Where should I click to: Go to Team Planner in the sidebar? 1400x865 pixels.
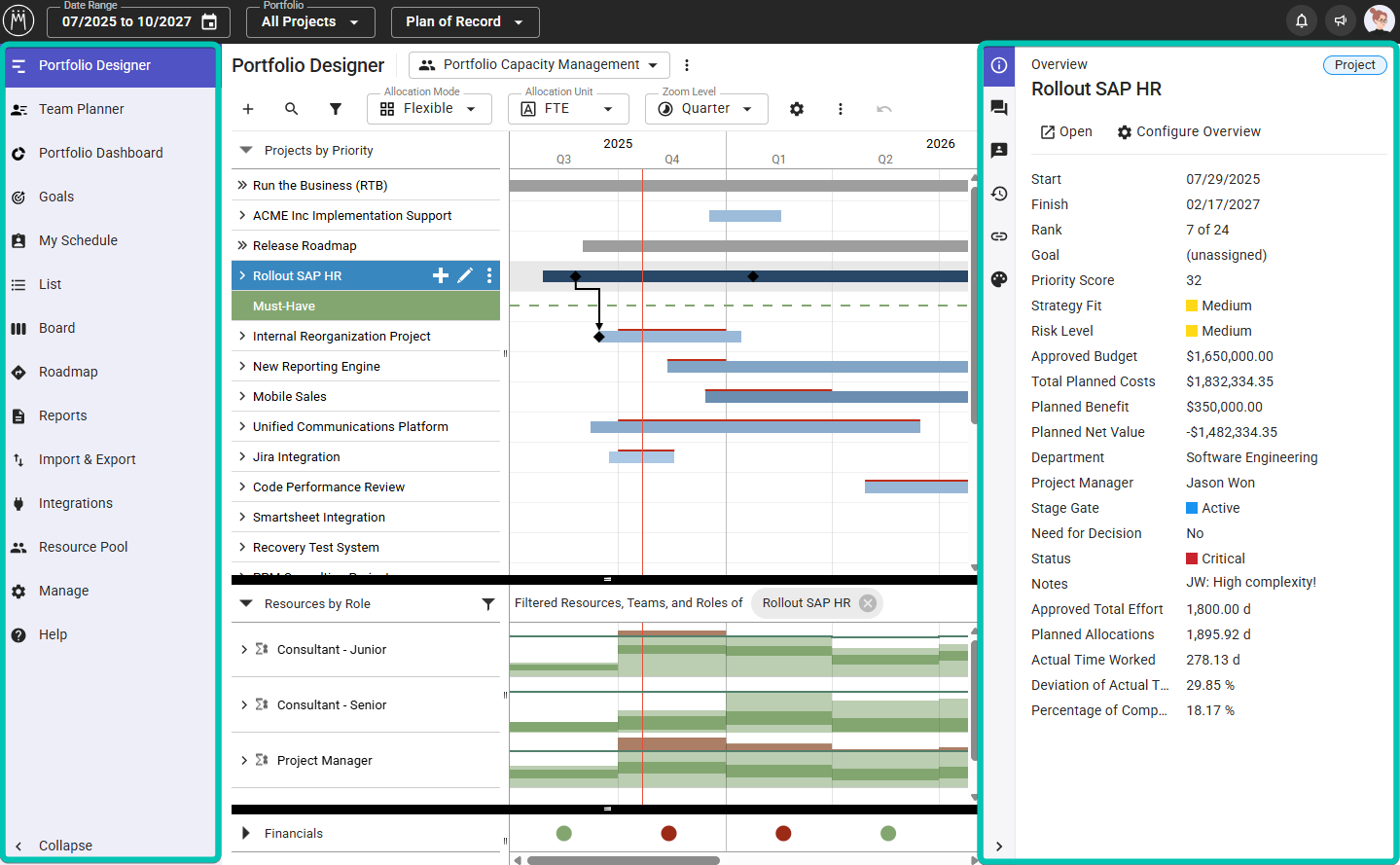point(82,109)
